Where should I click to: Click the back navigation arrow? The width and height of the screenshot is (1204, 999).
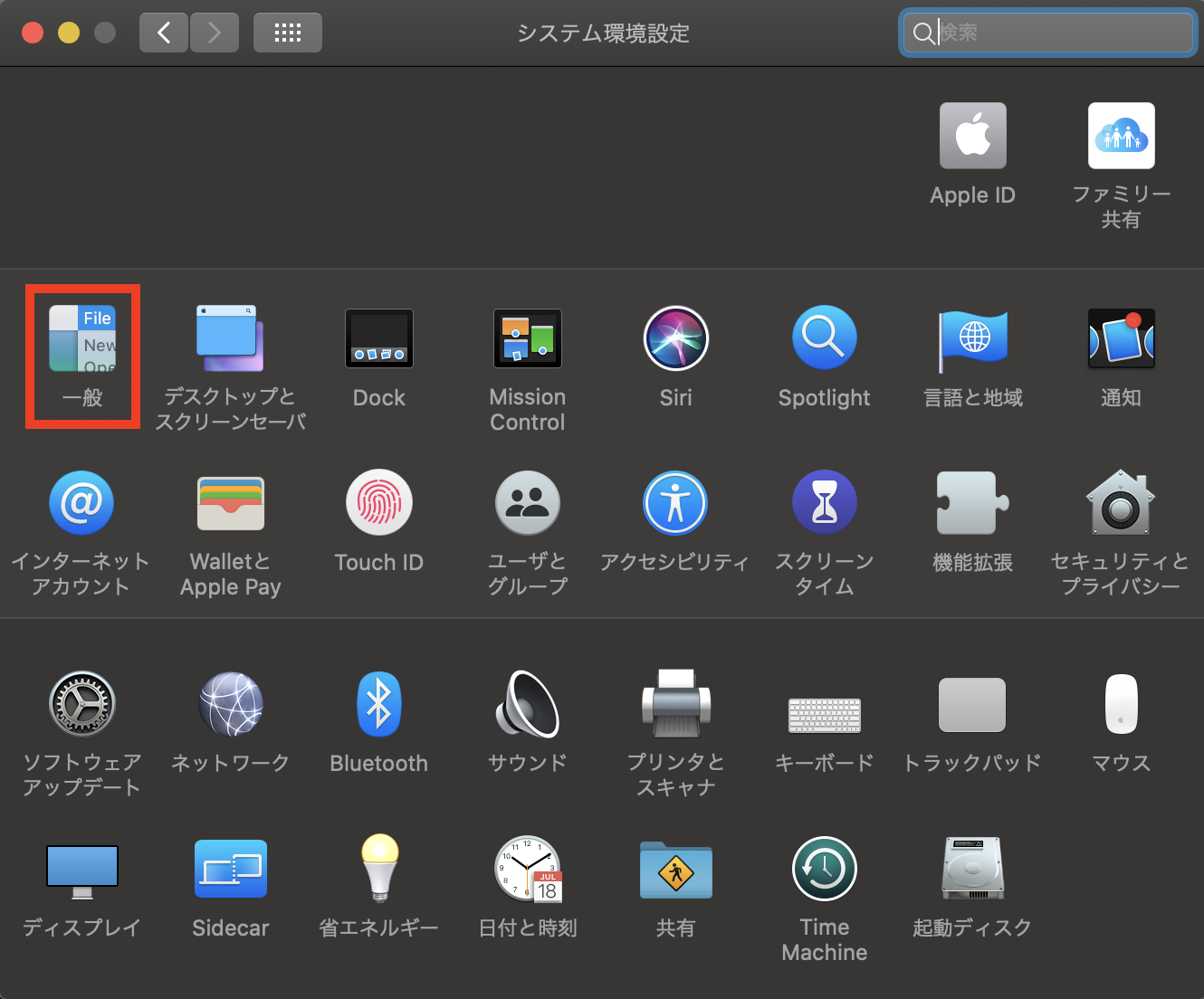tap(164, 33)
